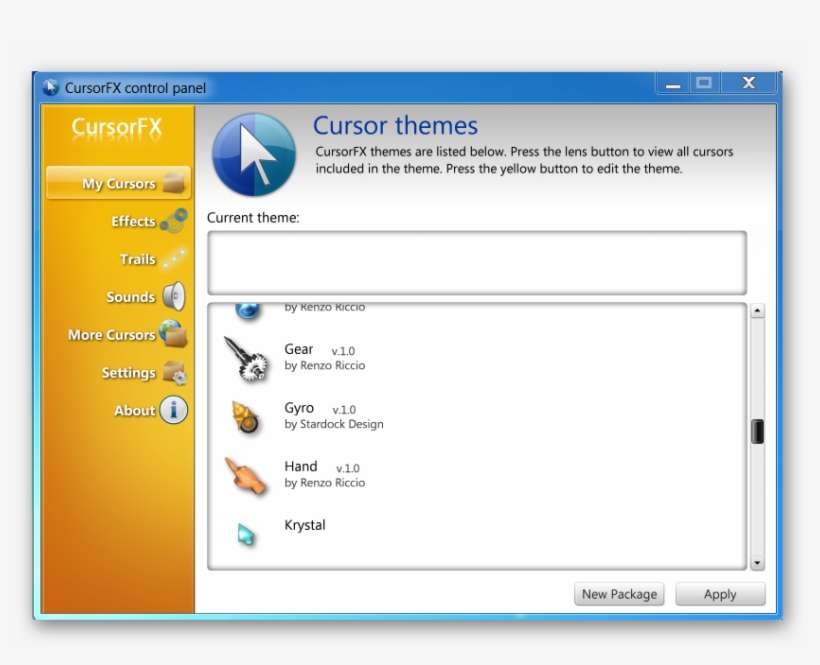Click the About info icon
This screenshot has width=820, height=665.
click(x=173, y=410)
